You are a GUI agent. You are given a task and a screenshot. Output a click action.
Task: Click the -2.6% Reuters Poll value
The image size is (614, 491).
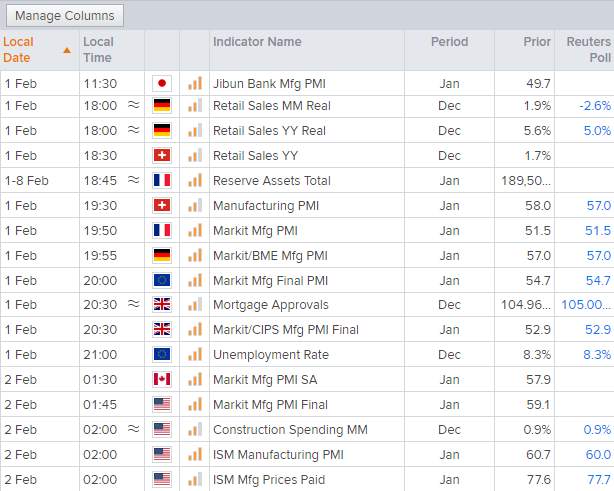[x=595, y=106]
